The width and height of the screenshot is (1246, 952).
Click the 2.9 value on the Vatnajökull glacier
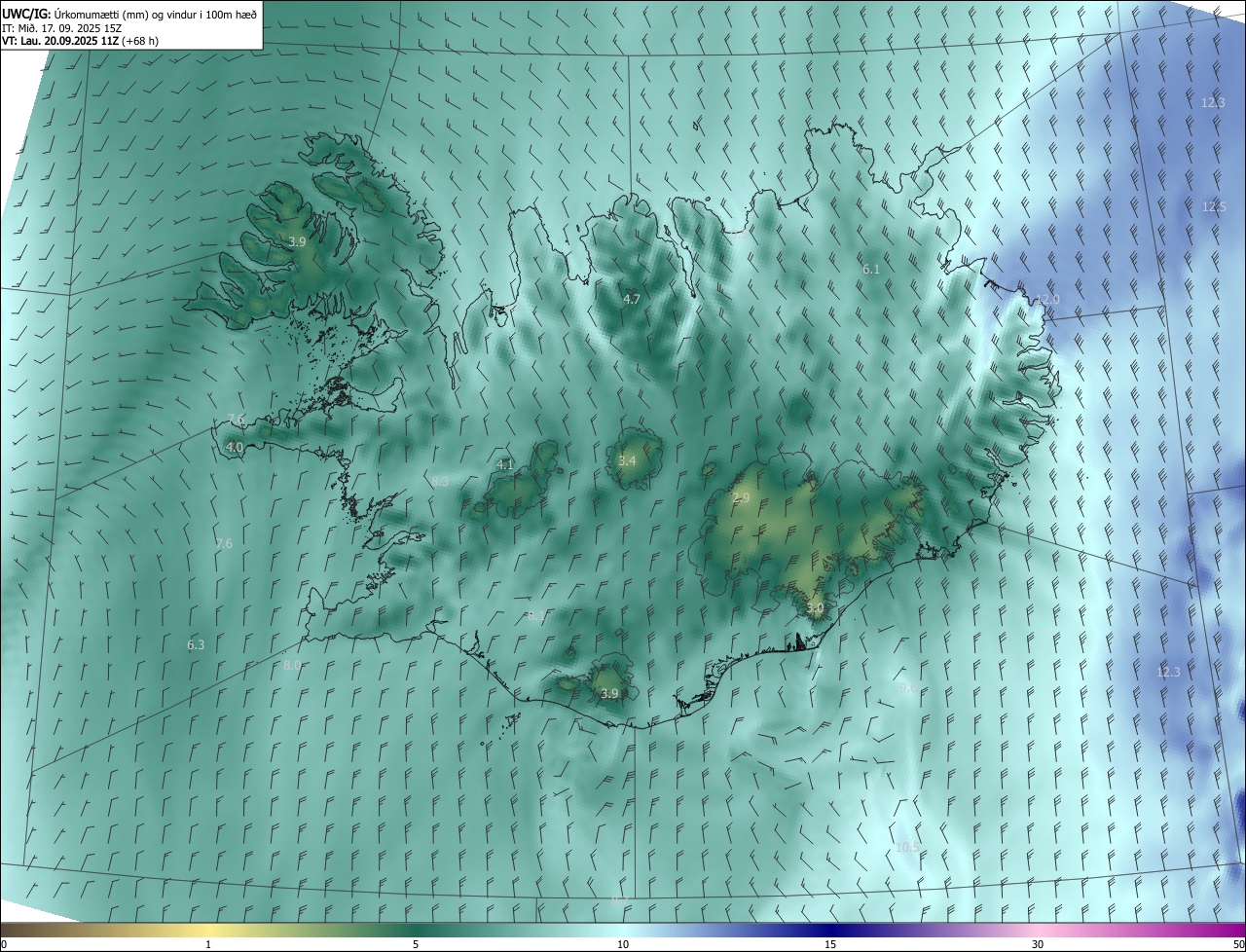tap(741, 497)
